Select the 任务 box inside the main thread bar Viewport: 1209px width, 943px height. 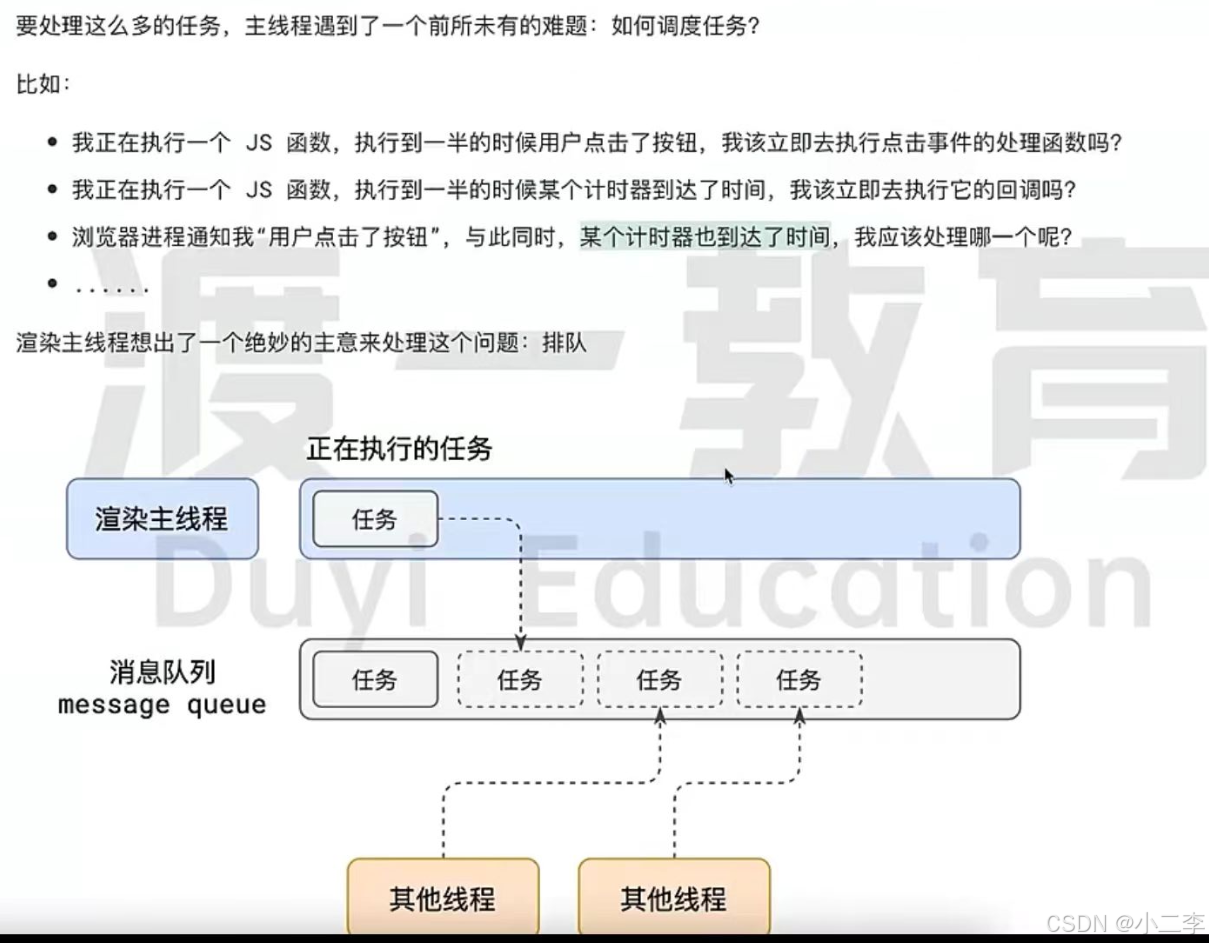(x=375, y=519)
